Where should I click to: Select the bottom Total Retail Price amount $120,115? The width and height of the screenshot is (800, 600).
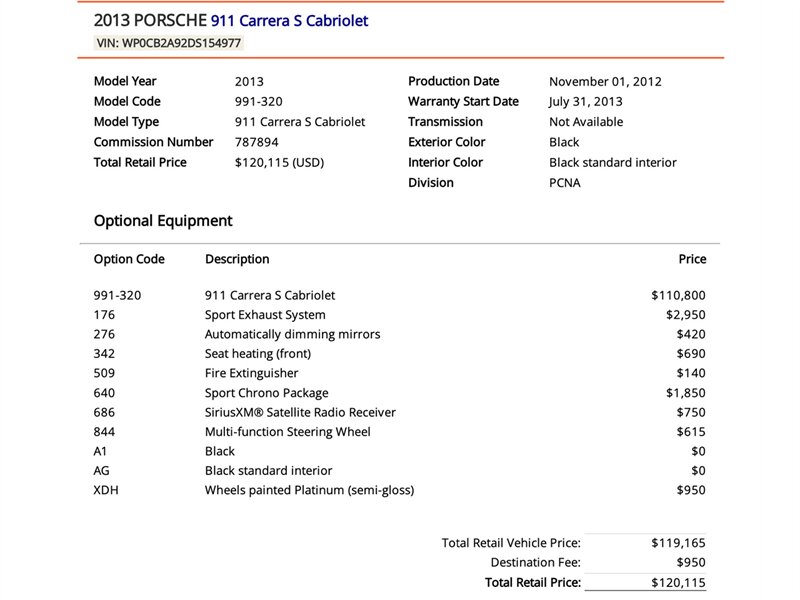[678, 582]
